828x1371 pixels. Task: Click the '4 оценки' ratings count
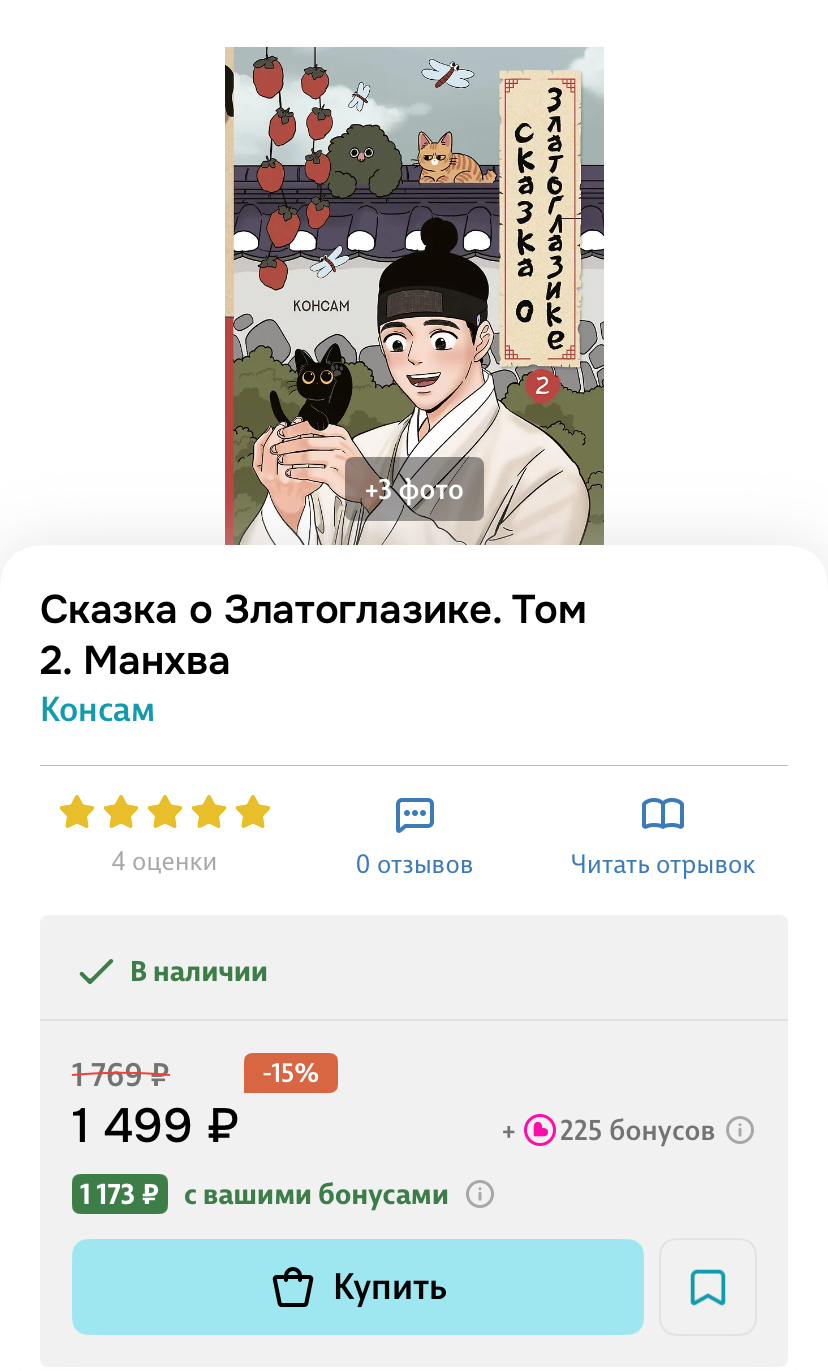click(x=164, y=862)
